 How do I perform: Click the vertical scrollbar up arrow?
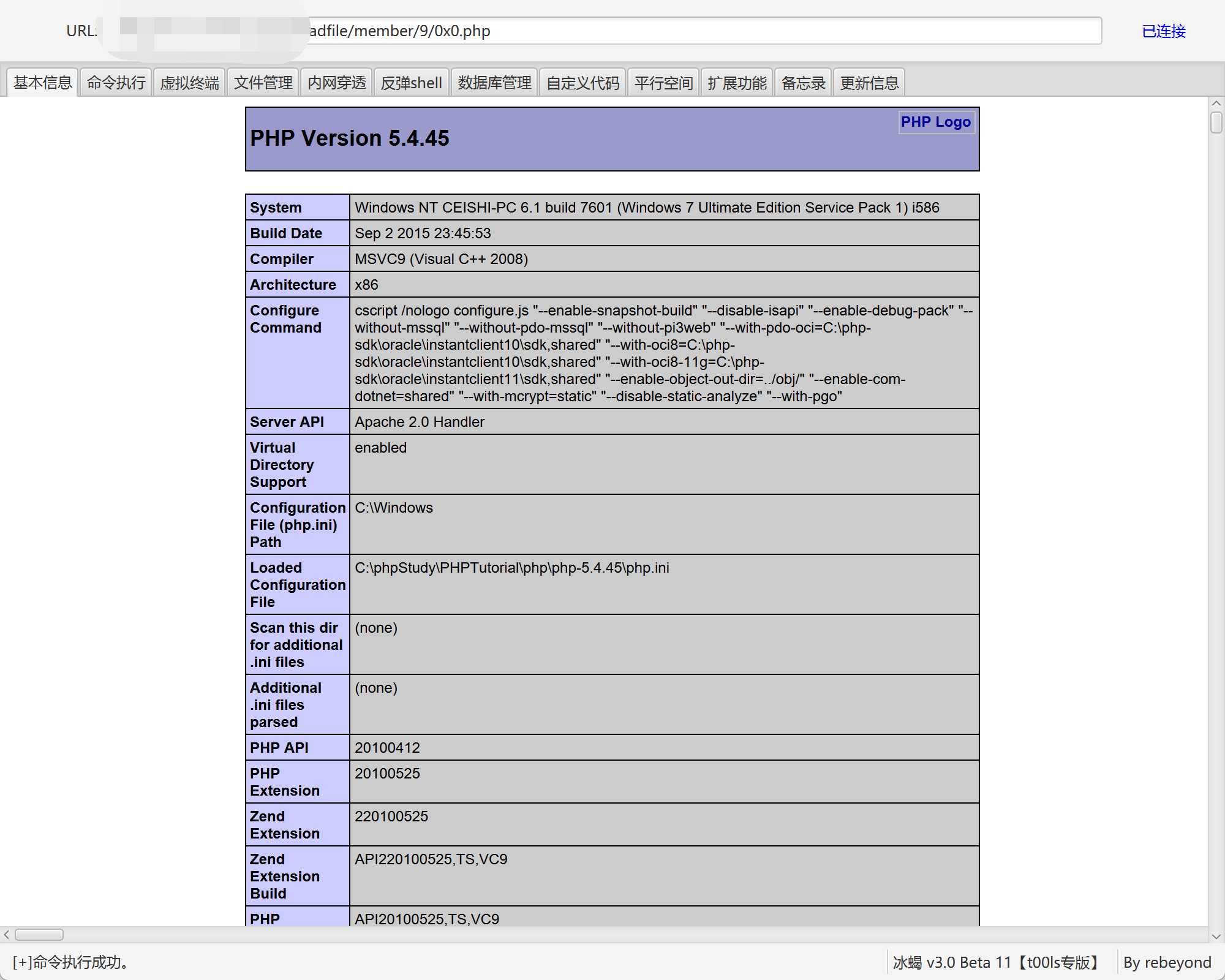[1216, 104]
